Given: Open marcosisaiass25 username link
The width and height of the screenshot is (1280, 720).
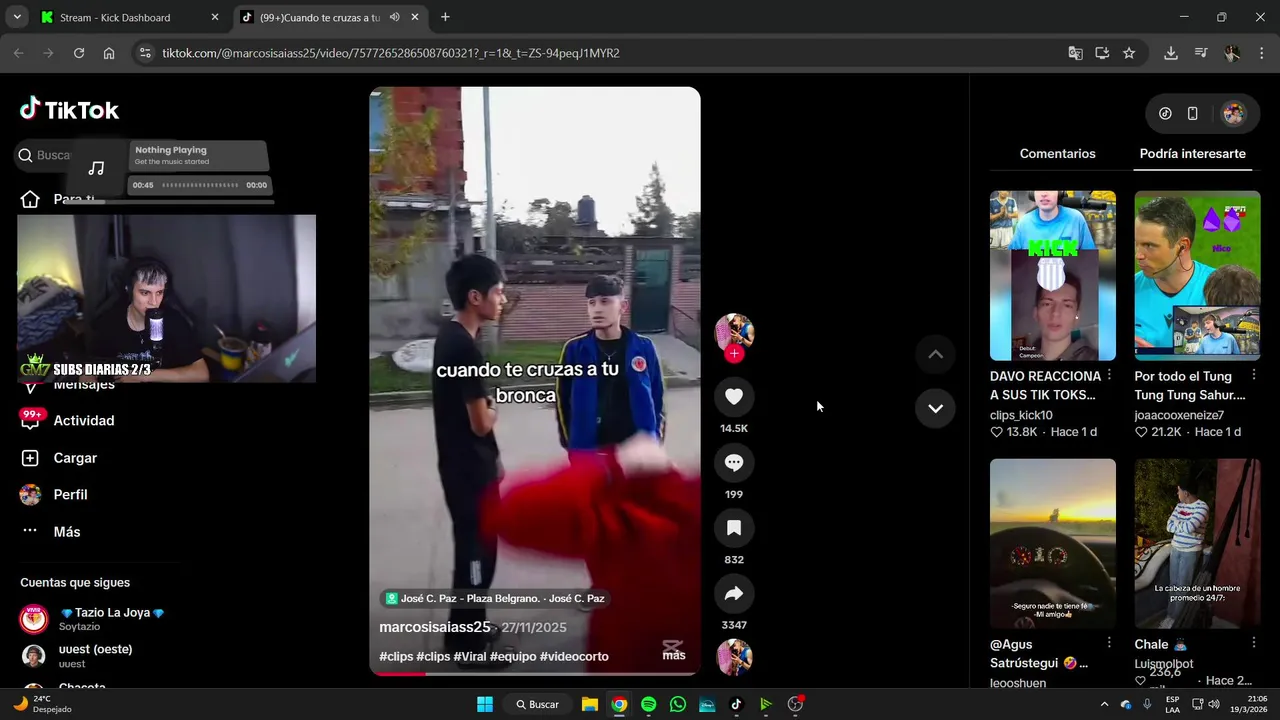Looking at the screenshot, I should click(435, 627).
